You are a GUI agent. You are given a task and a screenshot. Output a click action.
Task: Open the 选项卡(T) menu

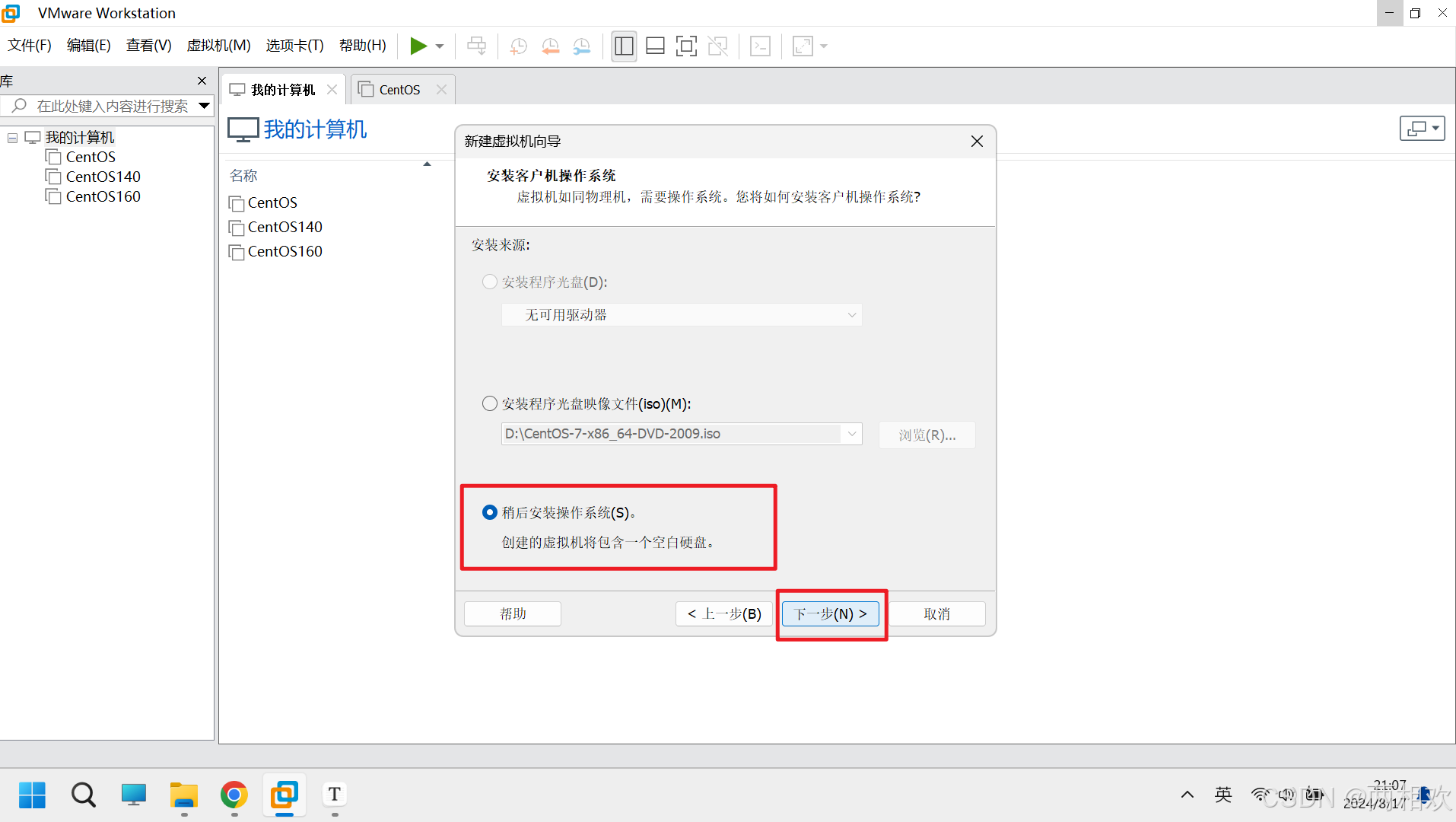pyautogui.click(x=294, y=46)
